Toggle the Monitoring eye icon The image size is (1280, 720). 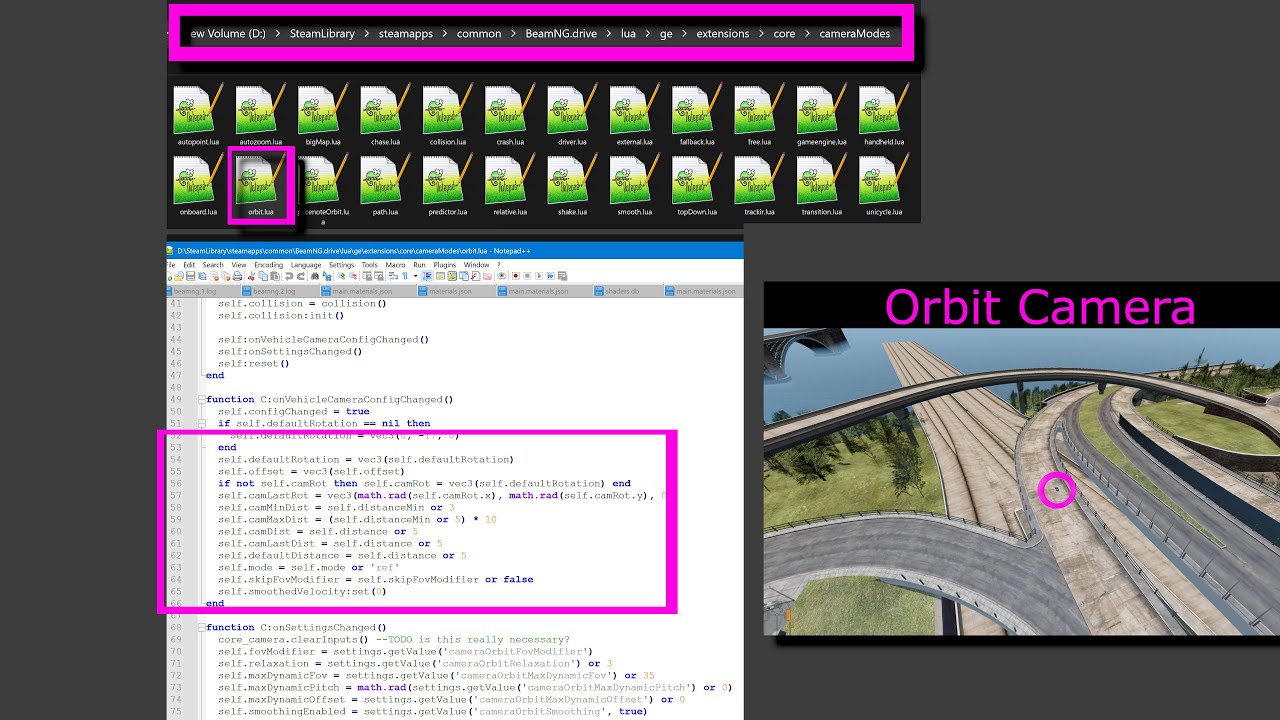click(x=502, y=276)
